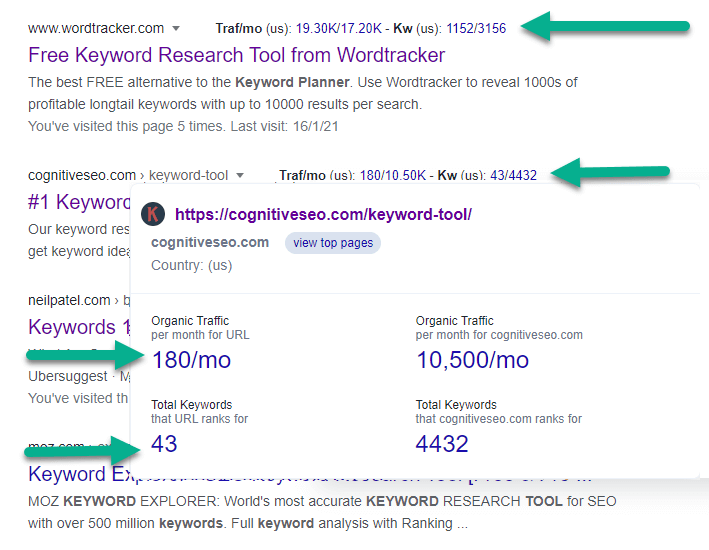The image size is (709, 550).
Task: Click cognitiveseo traffic value 180/10.50K
Action: pos(393,175)
